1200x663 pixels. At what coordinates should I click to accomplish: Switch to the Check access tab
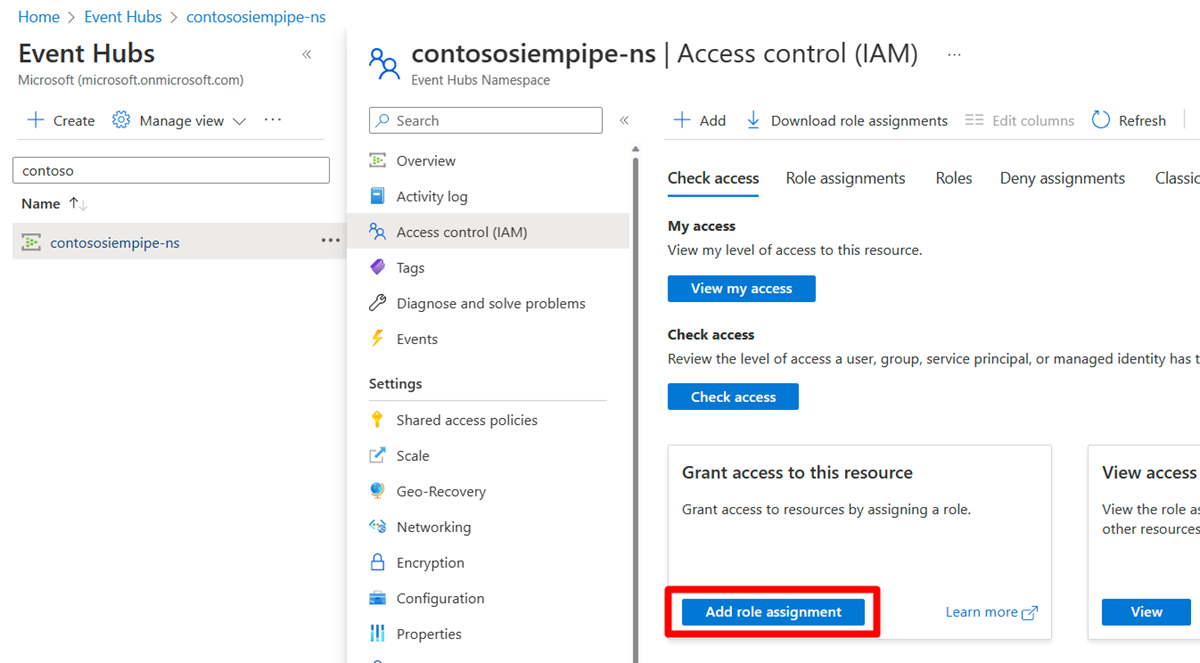point(713,178)
